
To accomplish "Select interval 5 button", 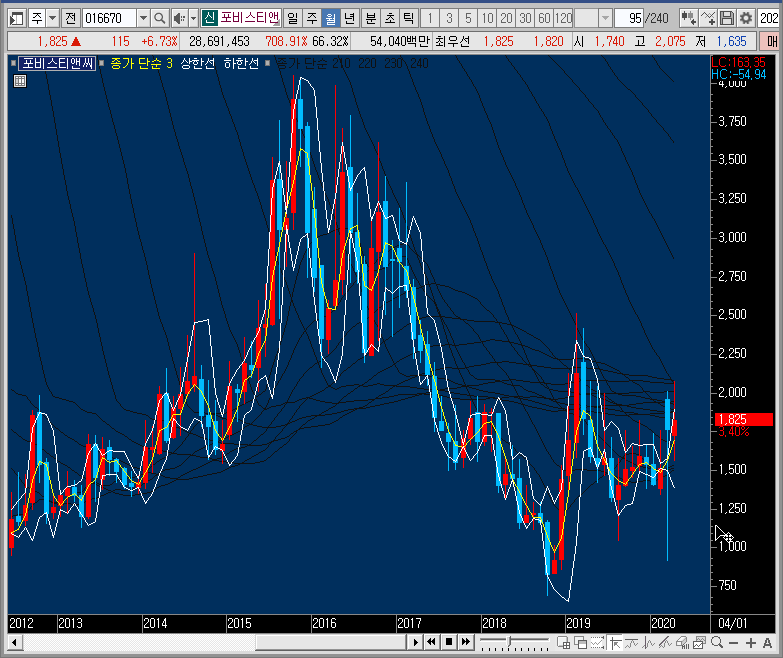I will click(x=468, y=18).
